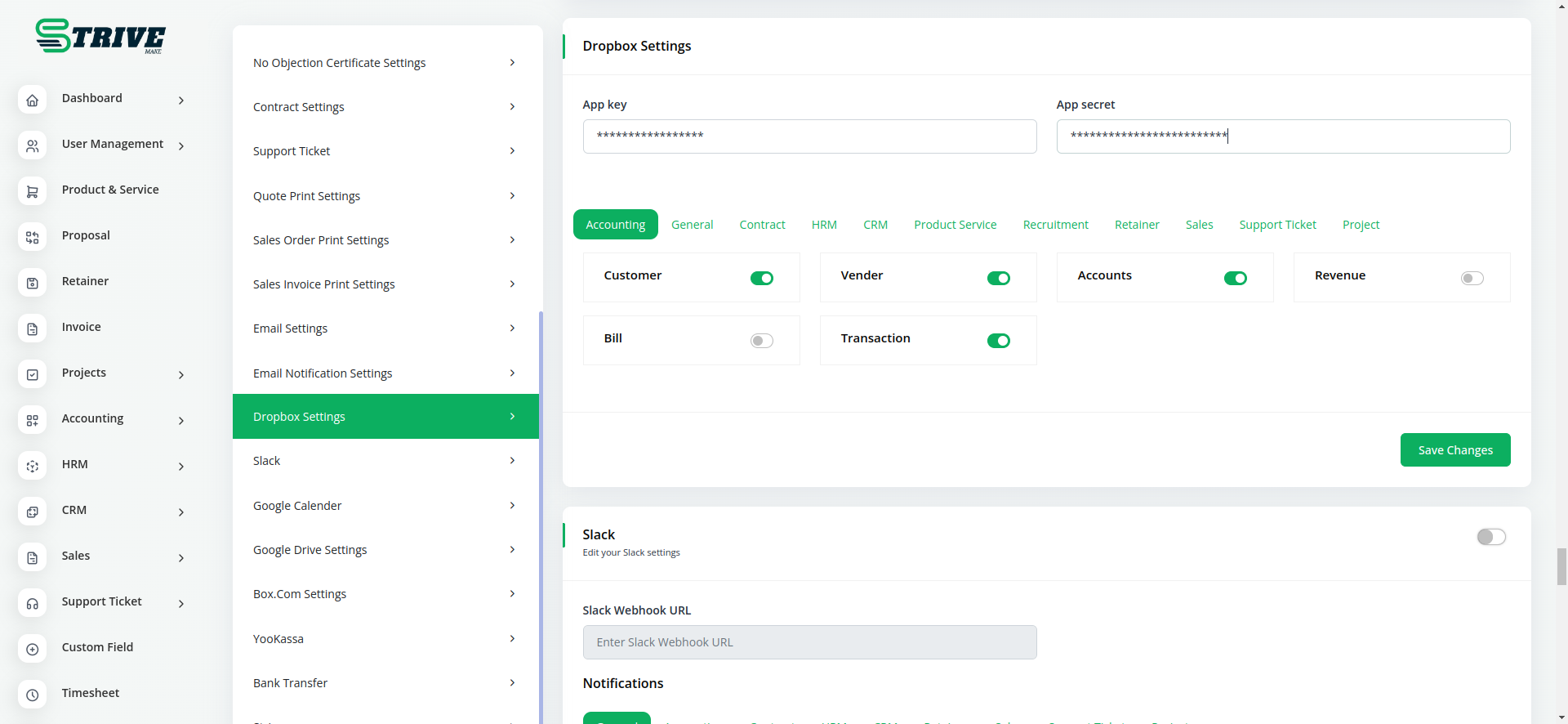Open Email Settings in the settings list
The image size is (1568, 724).
pos(385,328)
